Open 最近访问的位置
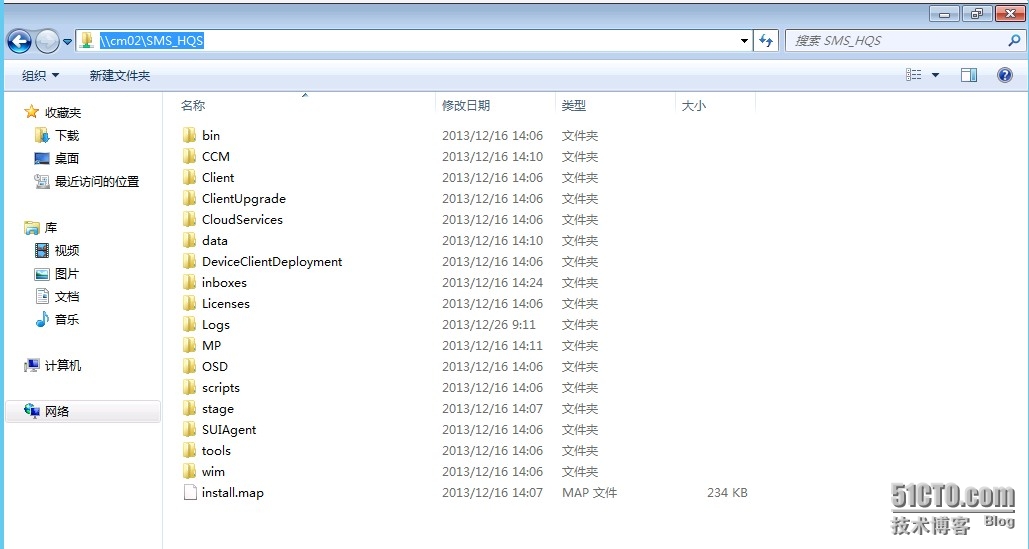This screenshot has height=549, width=1029. click(x=96, y=182)
